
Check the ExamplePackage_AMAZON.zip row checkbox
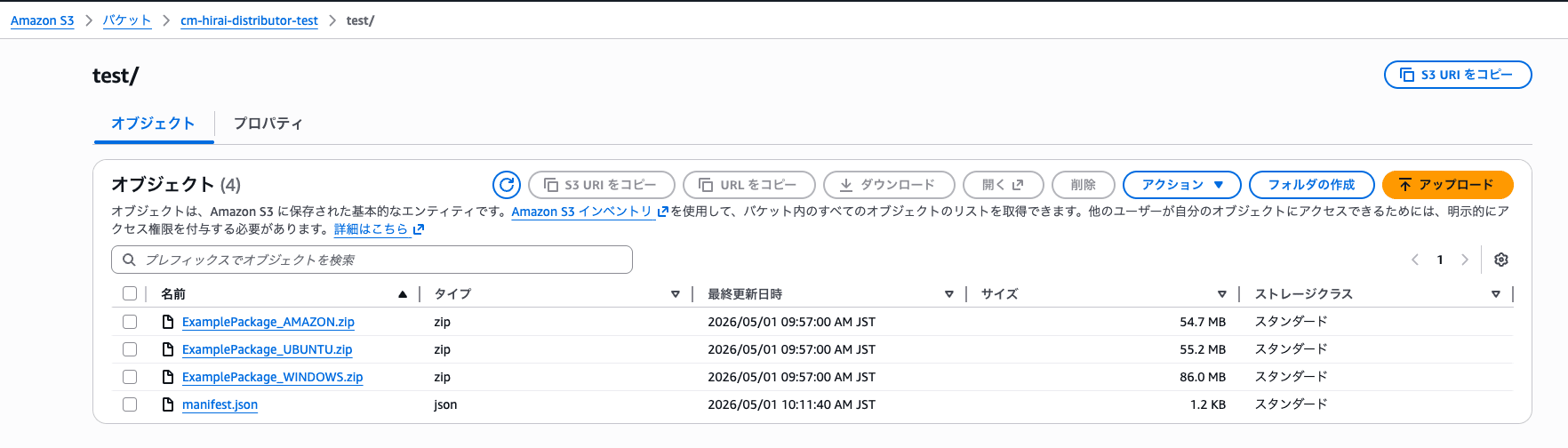point(130,322)
